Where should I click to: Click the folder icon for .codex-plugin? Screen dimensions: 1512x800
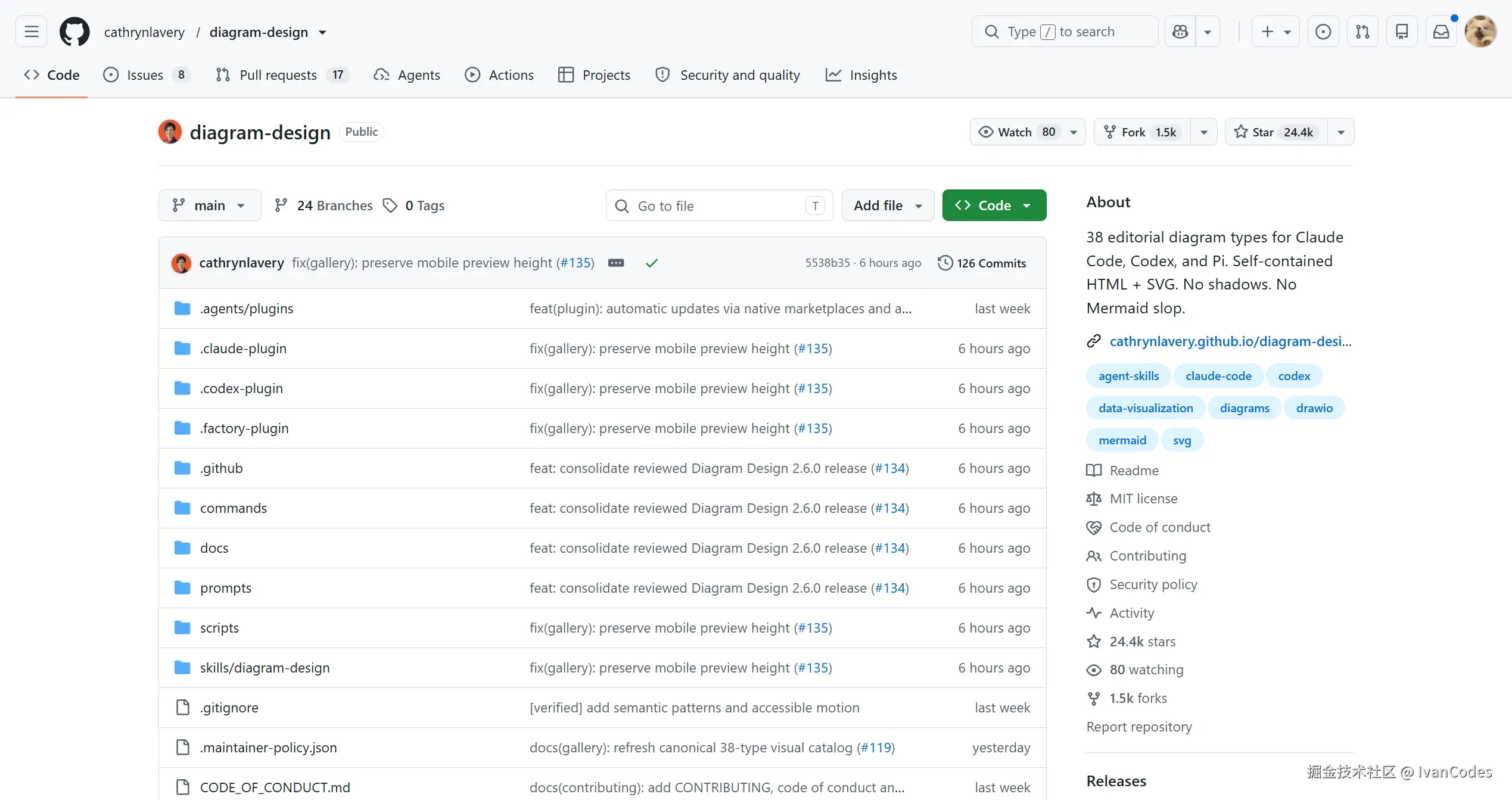[x=182, y=388]
